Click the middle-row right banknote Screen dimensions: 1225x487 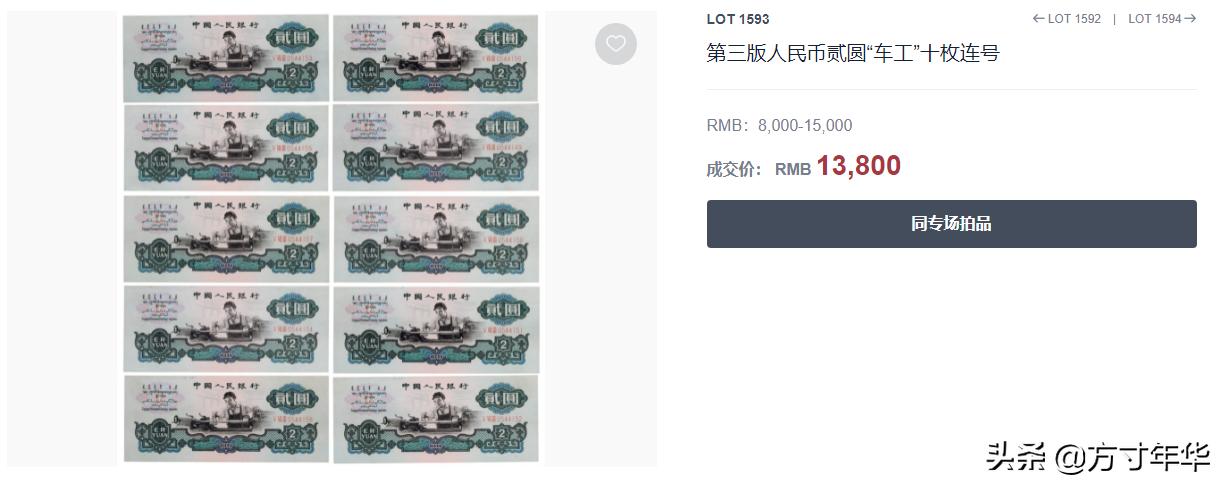pos(436,238)
